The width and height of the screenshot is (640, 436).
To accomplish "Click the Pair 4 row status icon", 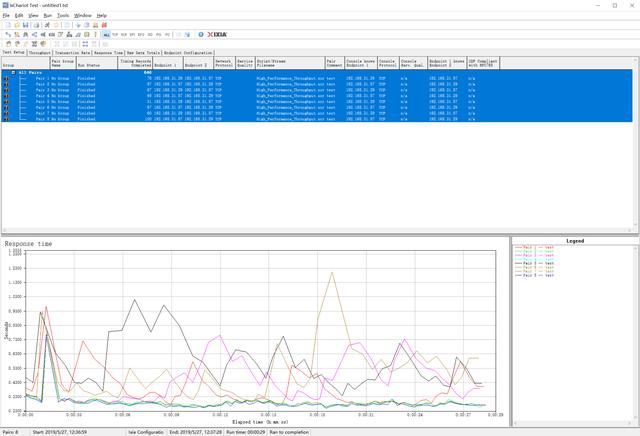I will click(6, 95).
